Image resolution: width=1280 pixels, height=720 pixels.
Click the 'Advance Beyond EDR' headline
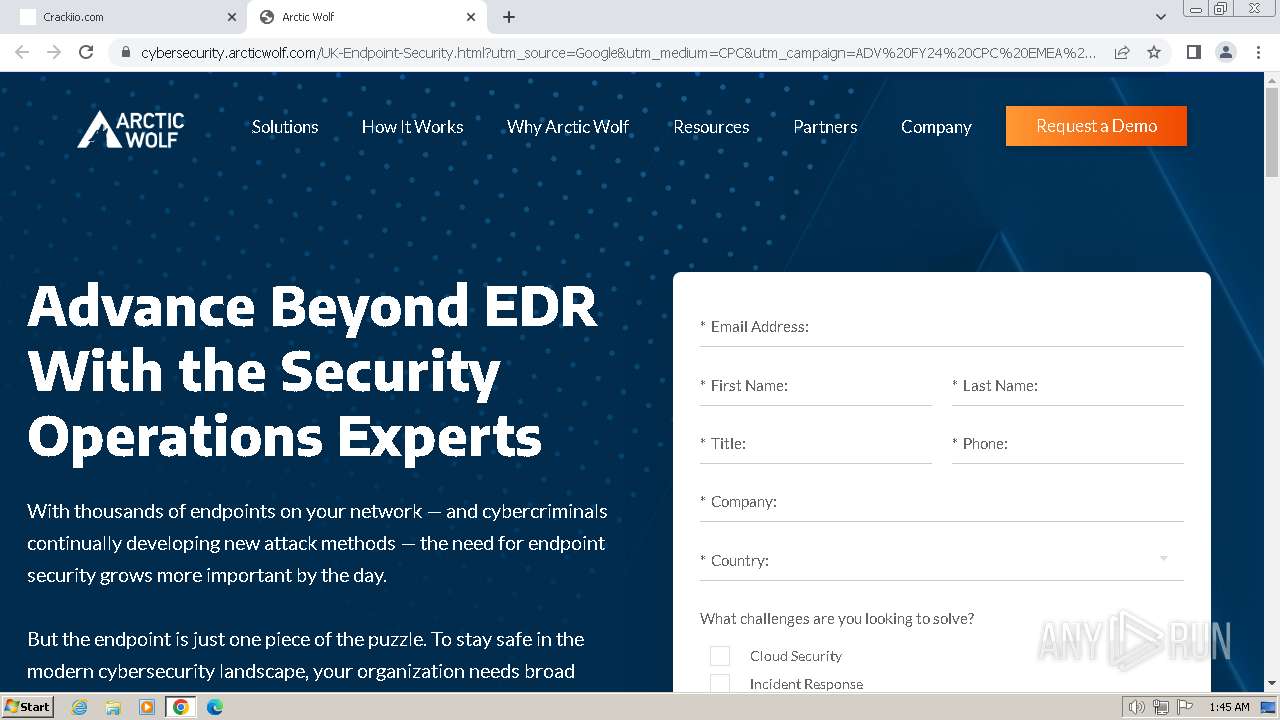pos(312,371)
